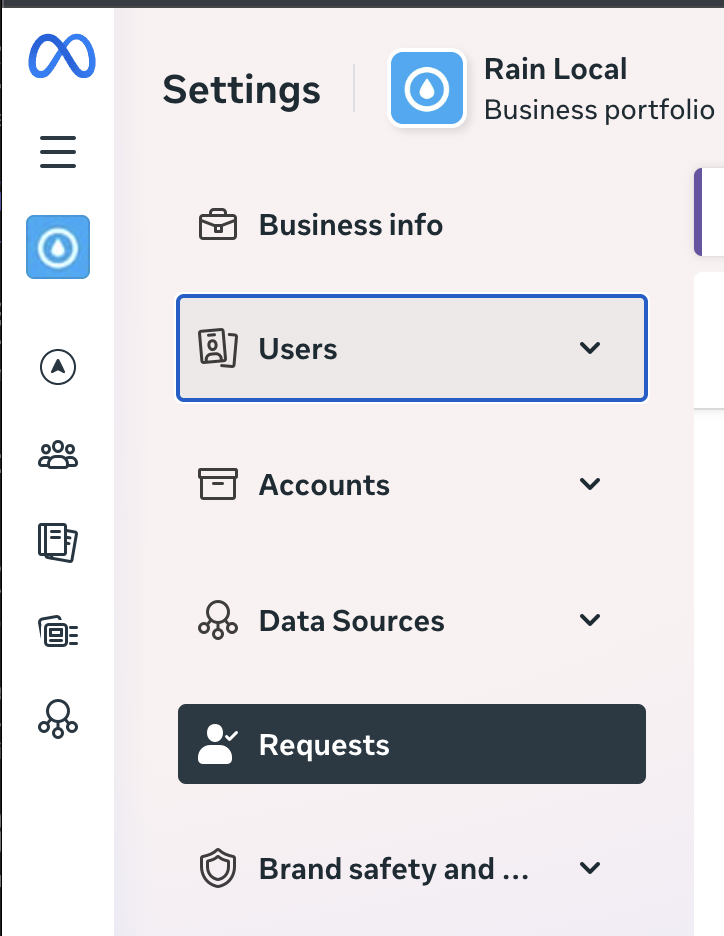Viewport: 724px width, 936px height.
Task: Open the people group icon in sidebar
Action: (58, 455)
